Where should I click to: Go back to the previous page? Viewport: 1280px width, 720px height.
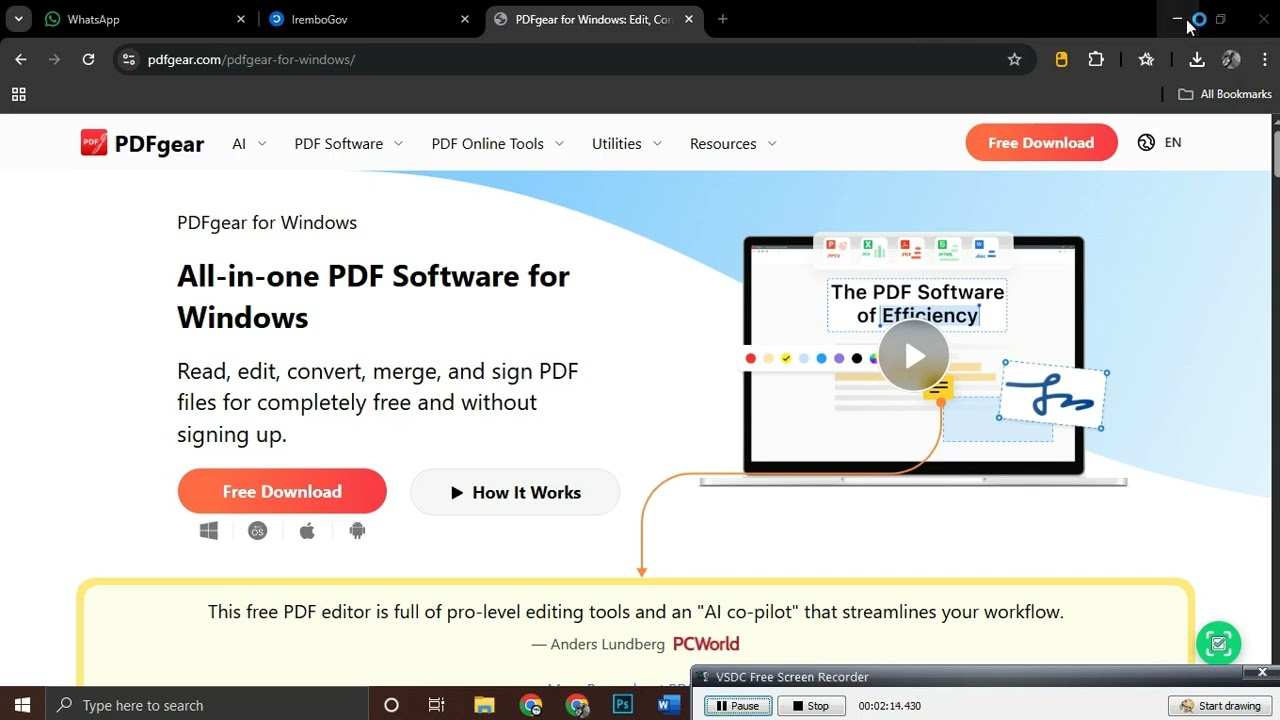pos(21,60)
